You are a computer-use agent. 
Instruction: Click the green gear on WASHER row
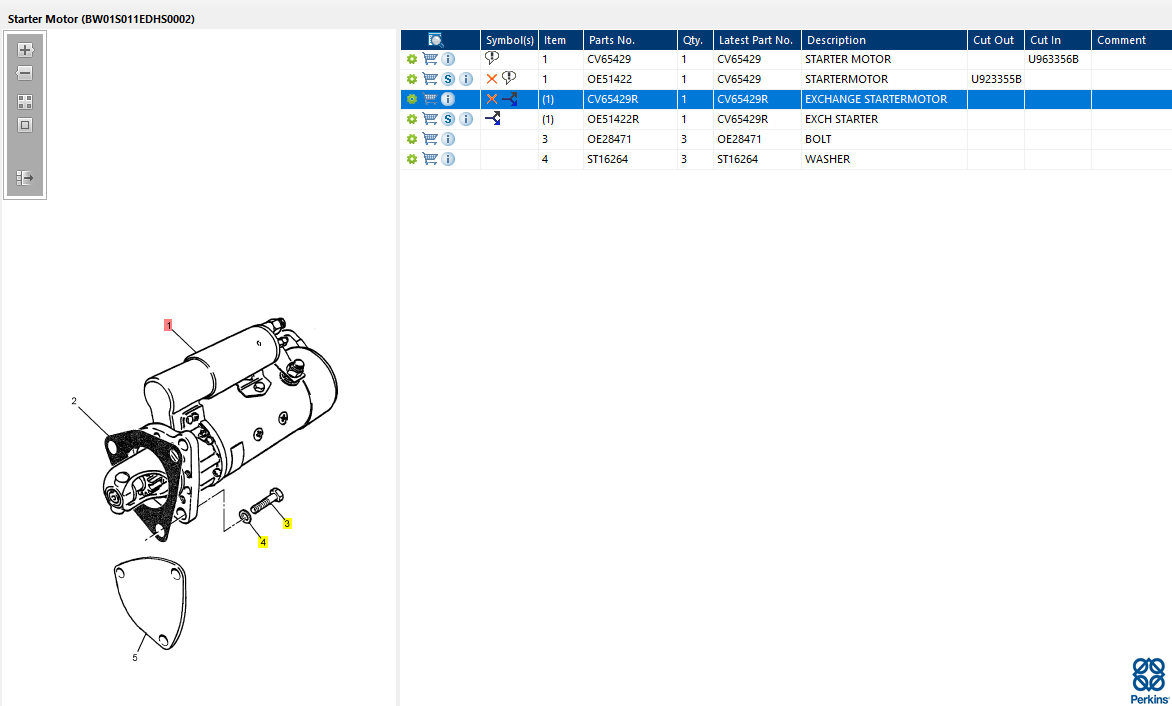(411, 159)
